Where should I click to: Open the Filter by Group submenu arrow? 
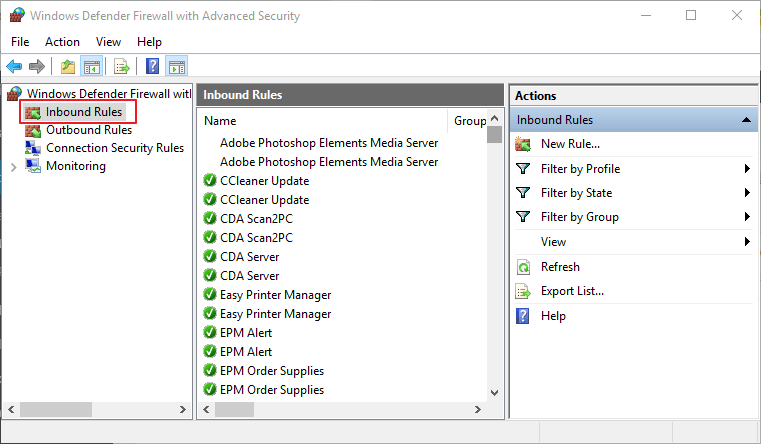coord(747,216)
